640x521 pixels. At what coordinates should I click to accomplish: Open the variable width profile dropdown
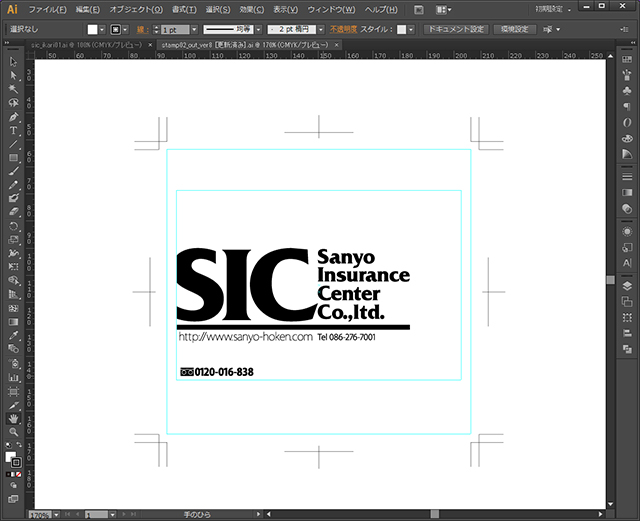click(x=258, y=29)
